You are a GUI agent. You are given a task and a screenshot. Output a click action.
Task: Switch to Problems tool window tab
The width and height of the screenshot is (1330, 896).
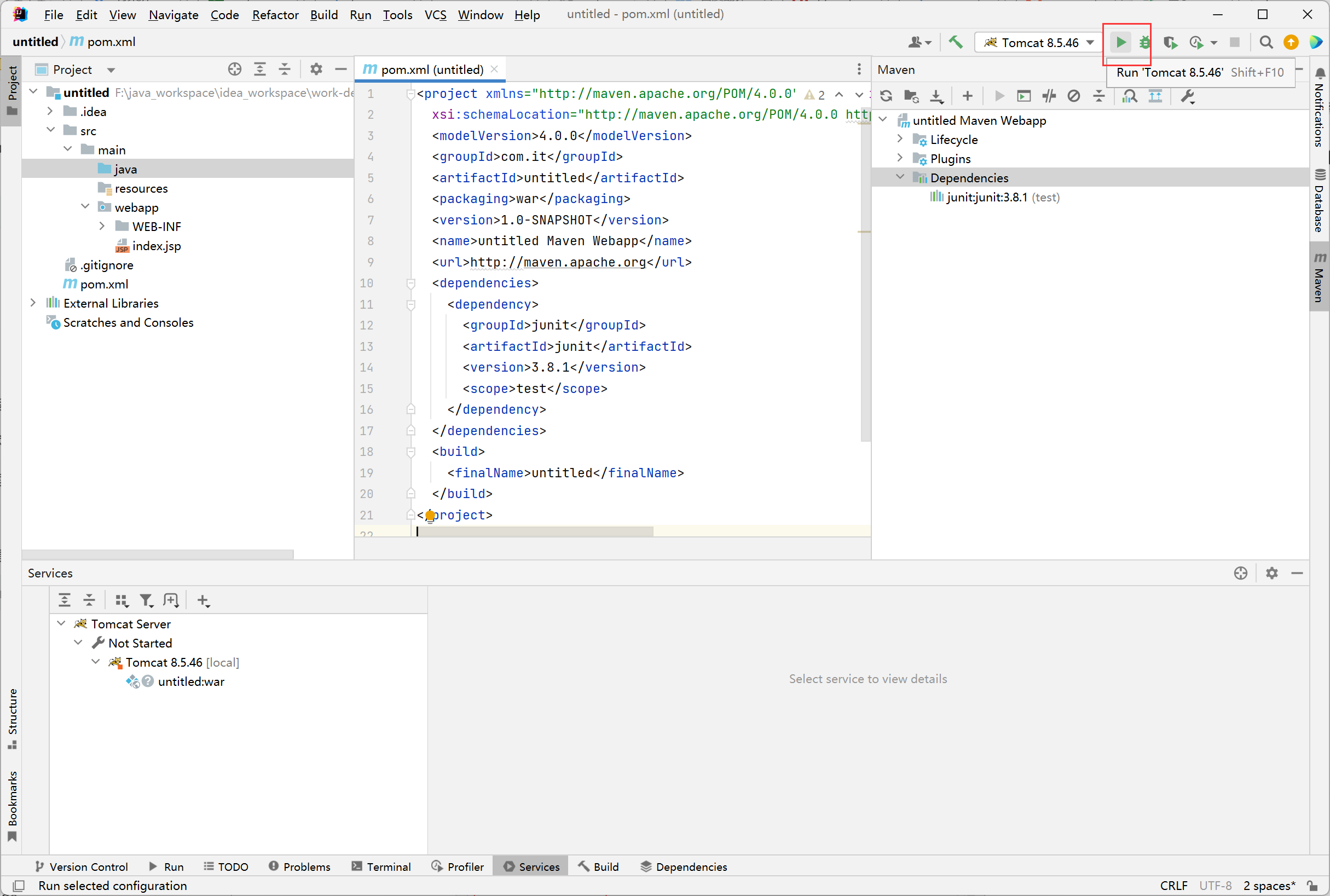[299, 867]
